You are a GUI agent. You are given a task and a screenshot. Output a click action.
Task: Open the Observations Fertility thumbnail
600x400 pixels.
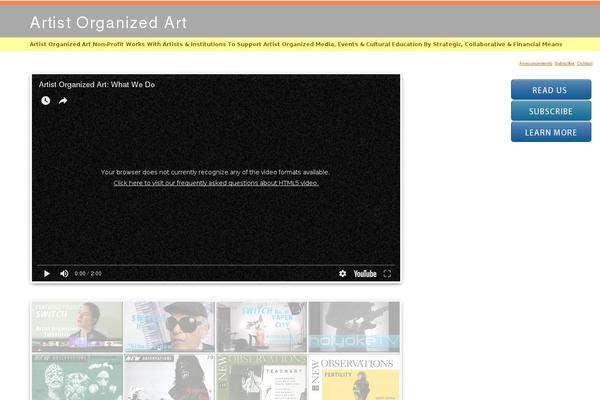(x=354, y=377)
